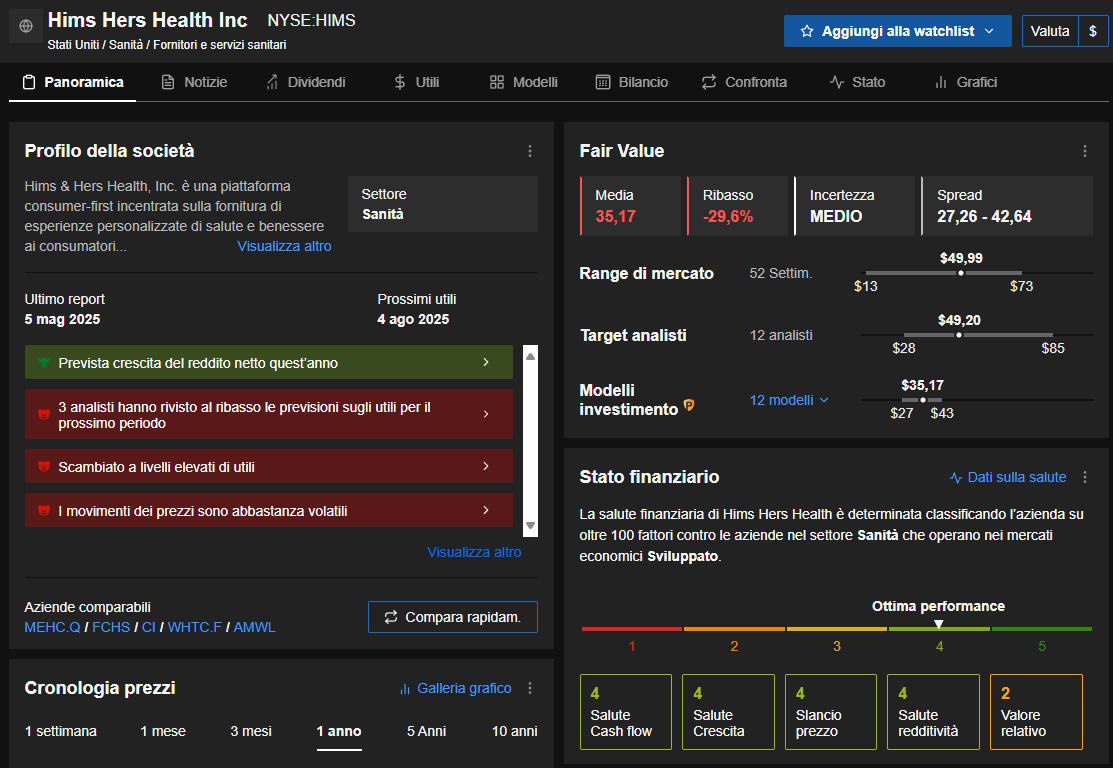Open the Slancio prezzo score card

(830, 712)
